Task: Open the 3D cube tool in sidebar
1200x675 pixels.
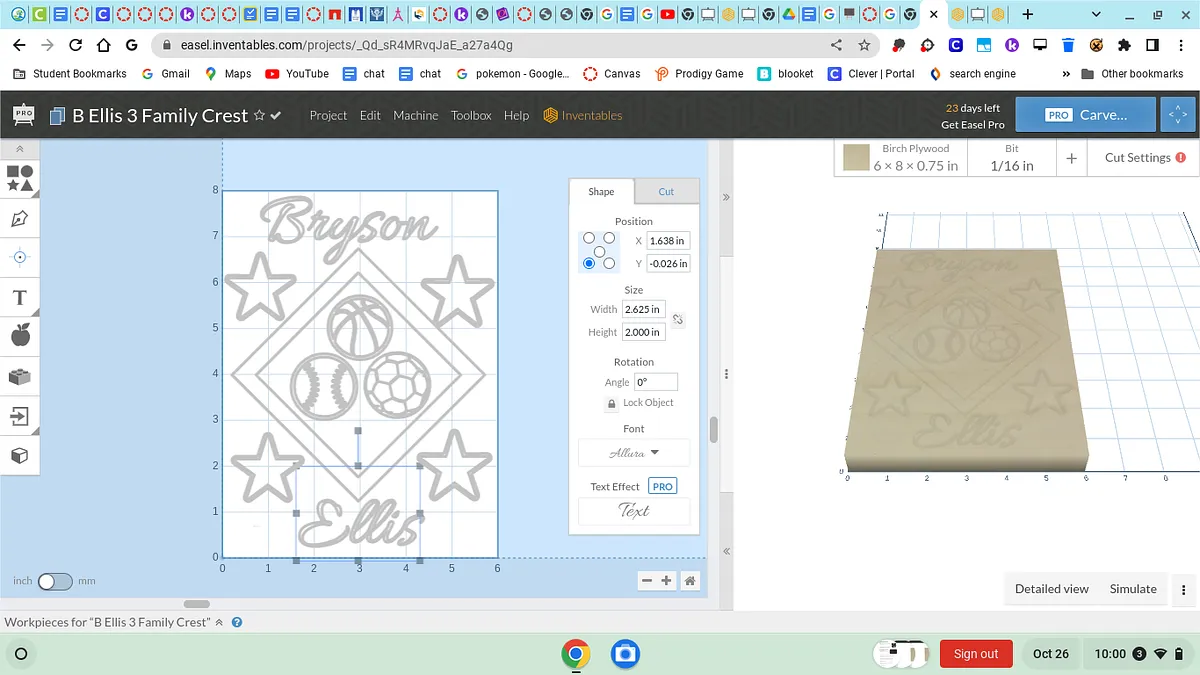Action: pyautogui.click(x=20, y=456)
